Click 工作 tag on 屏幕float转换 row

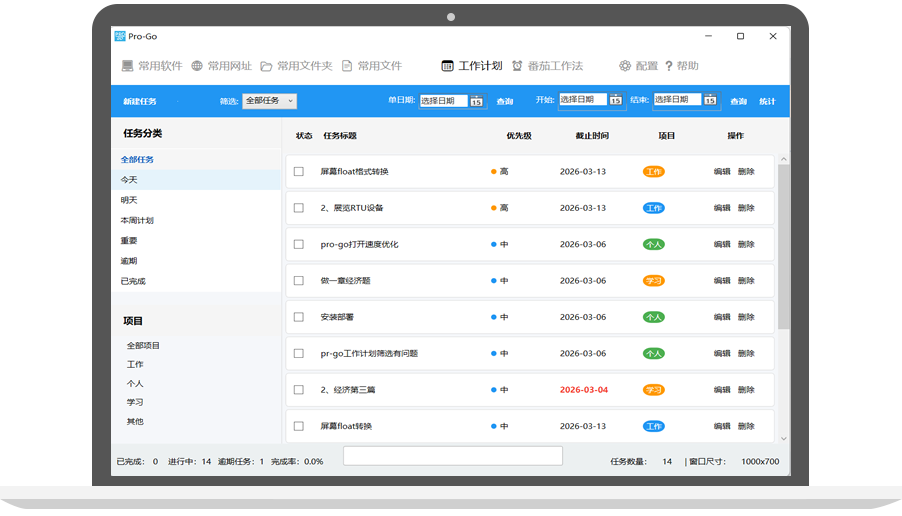[653, 426]
